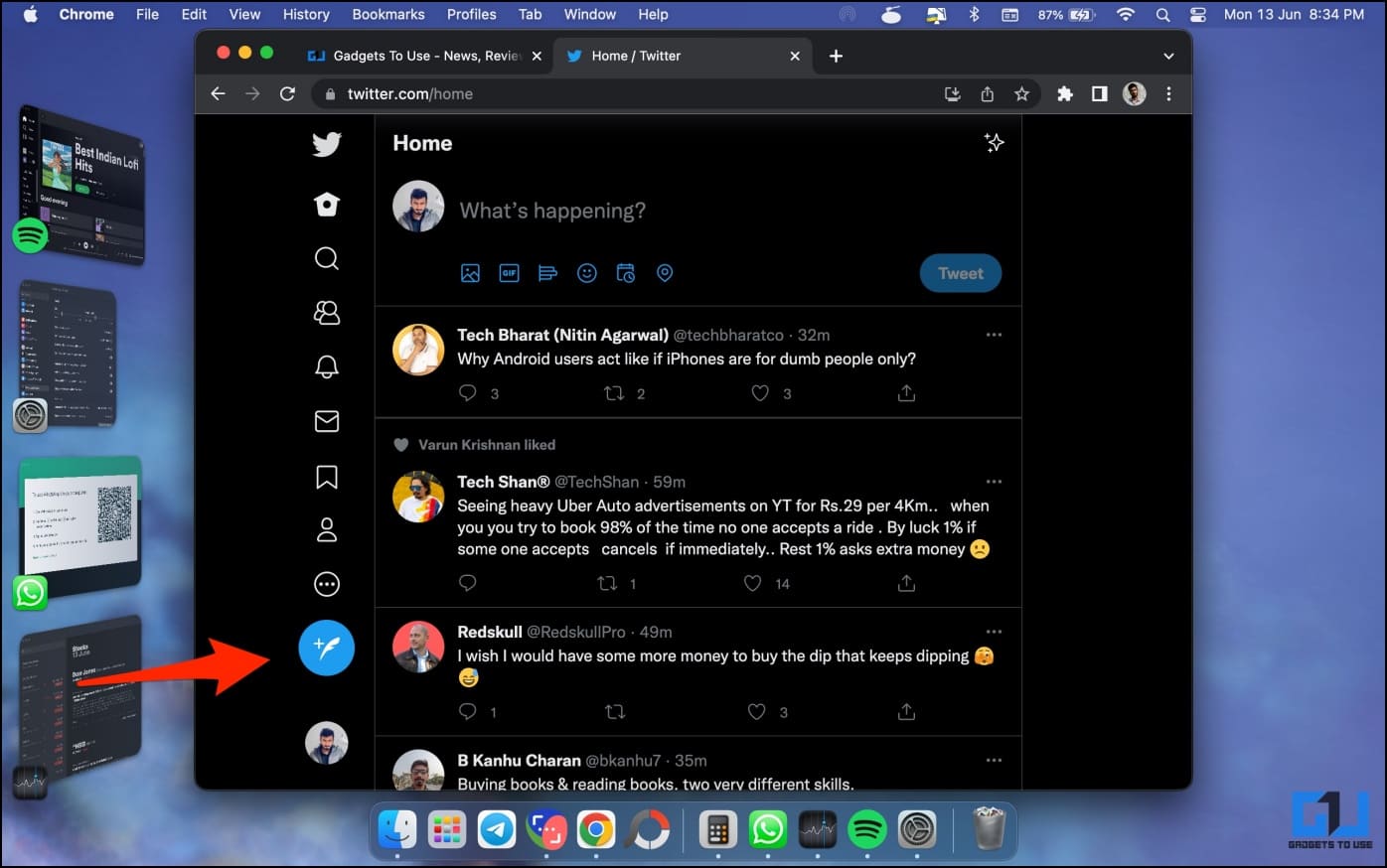Viewport: 1387px width, 868px height.
Task: Open the emoji picker in composer
Action: click(x=587, y=273)
